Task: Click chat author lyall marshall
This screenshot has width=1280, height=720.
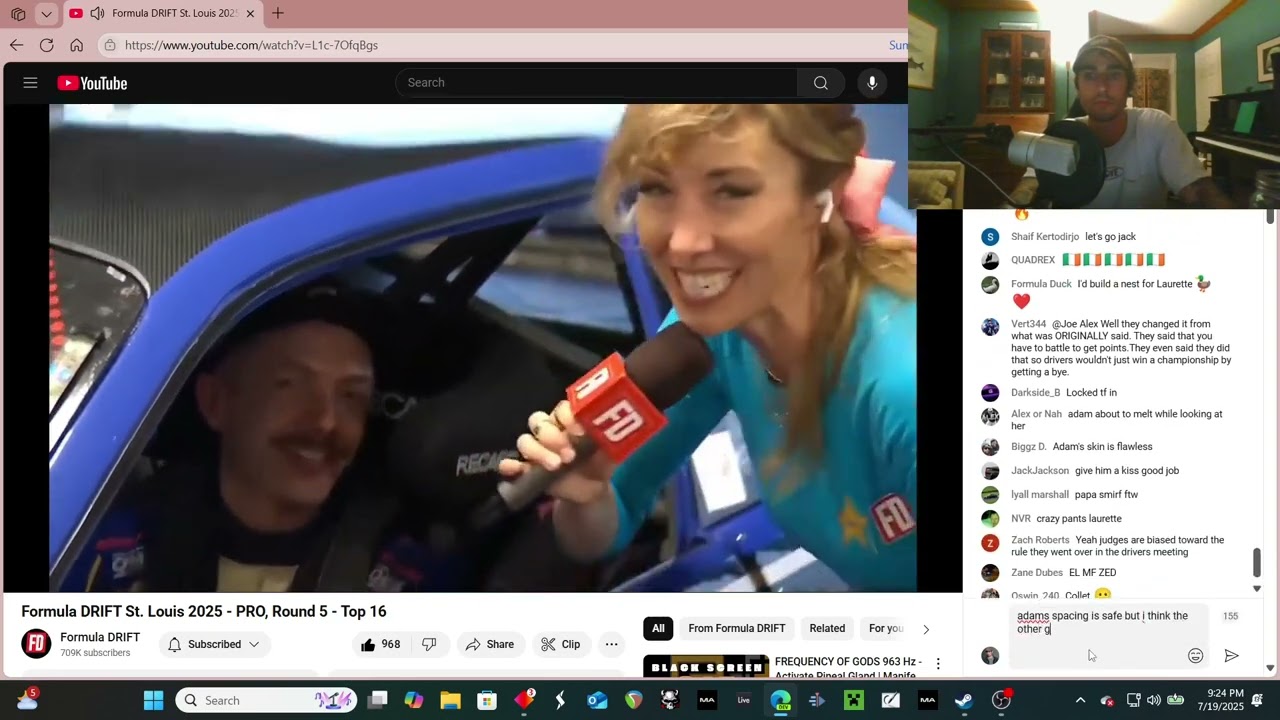Action: tap(1039, 494)
